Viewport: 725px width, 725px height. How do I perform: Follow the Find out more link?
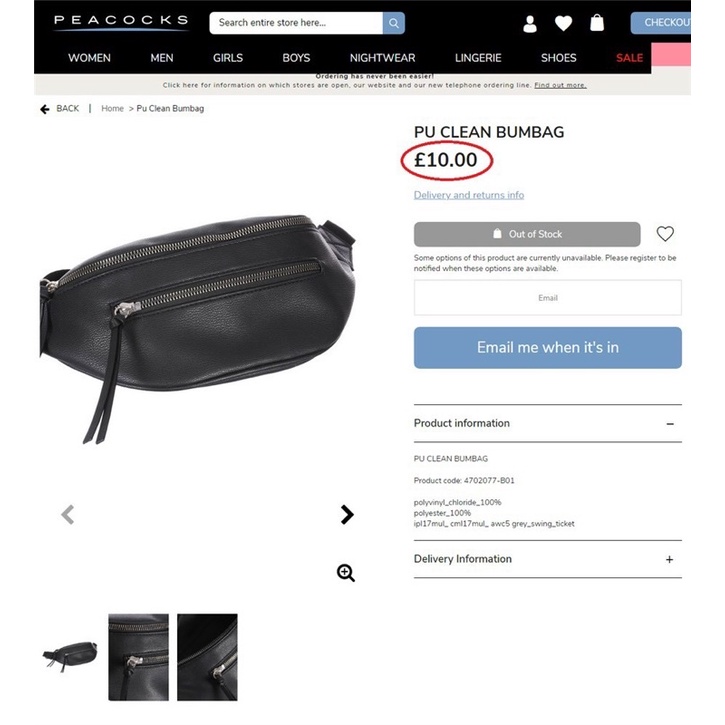tap(560, 85)
